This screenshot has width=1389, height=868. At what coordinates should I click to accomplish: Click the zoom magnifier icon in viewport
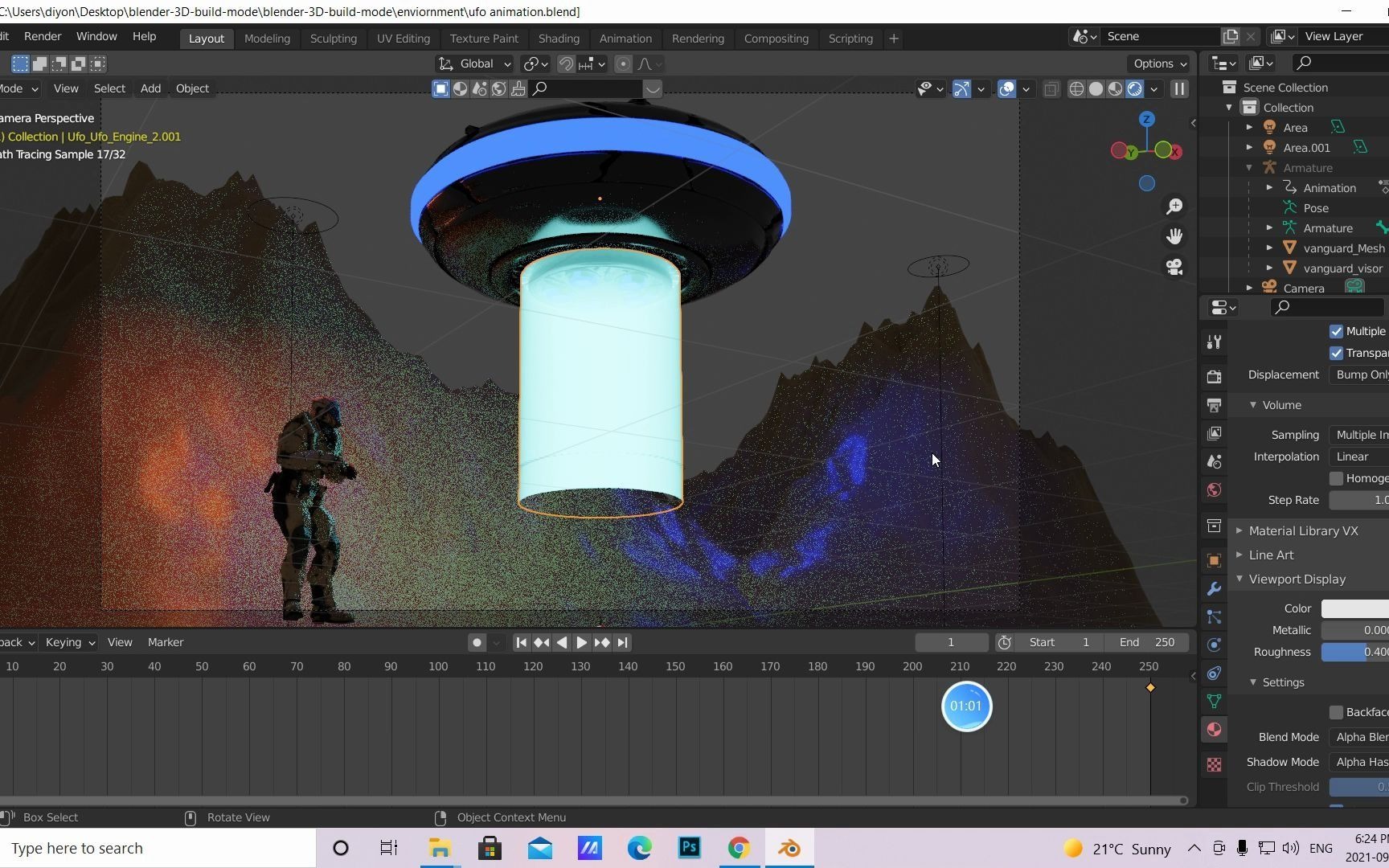tap(1174, 207)
